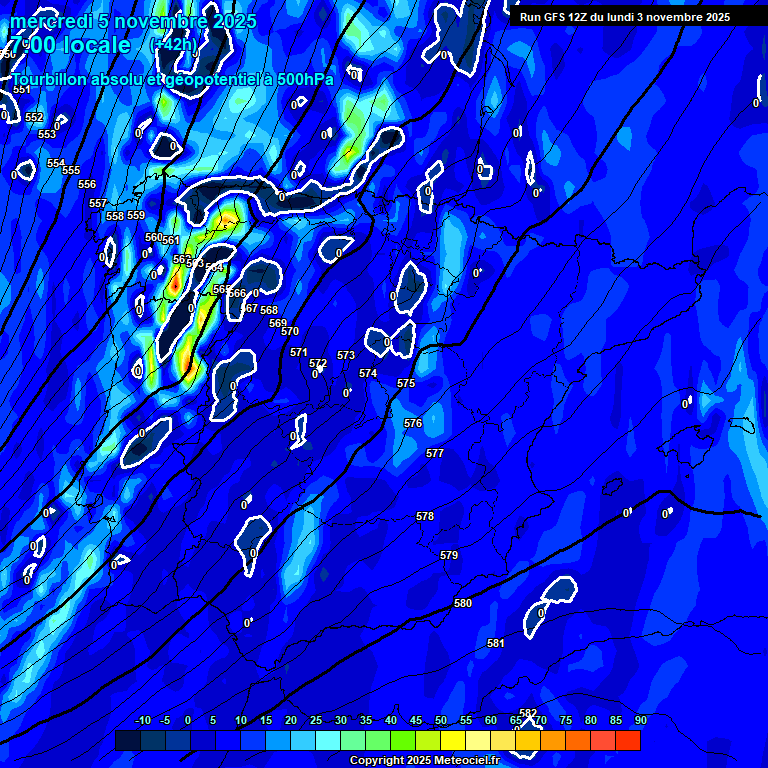The width and height of the screenshot is (768, 768).
Task: Click the 'Run GFS 12Z' header label
Action: pyautogui.click(x=624, y=17)
